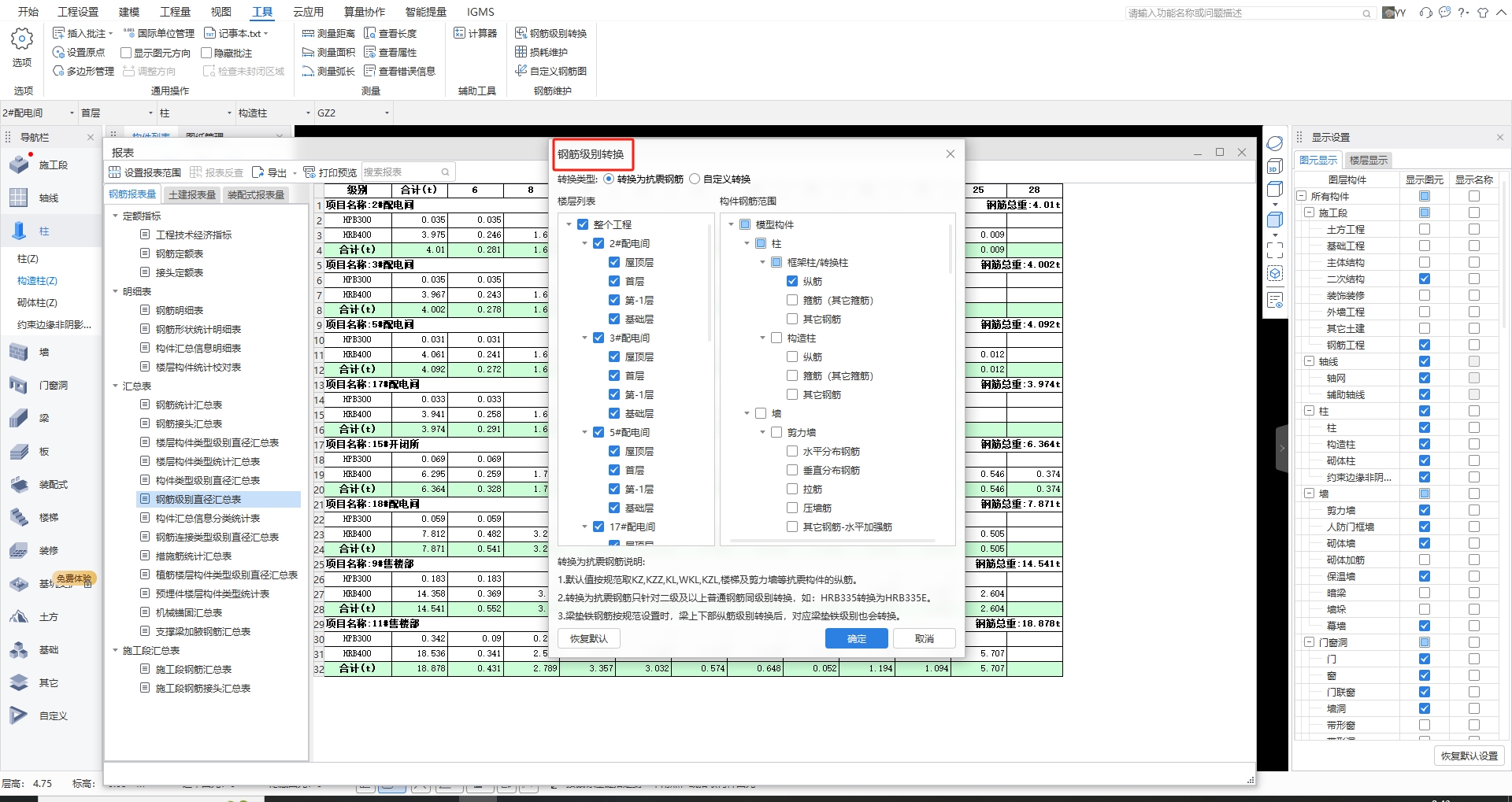Click 取消 in rebar conversion dialog
This screenshot has height=802, width=1512.
(x=925, y=638)
